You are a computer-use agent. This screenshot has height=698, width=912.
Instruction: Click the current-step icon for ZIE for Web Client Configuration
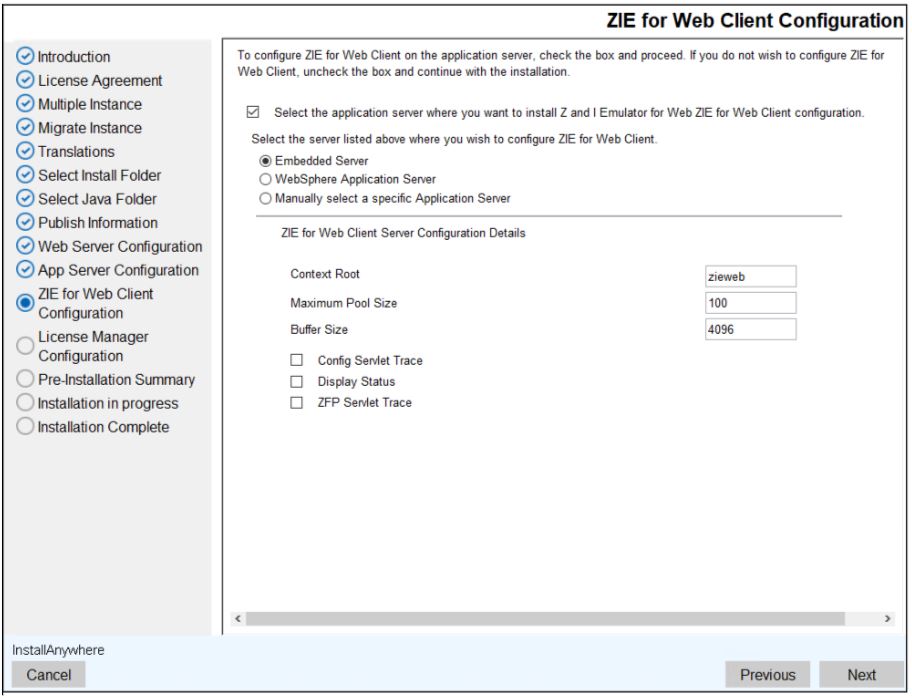pyautogui.click(x=25, y=302)
